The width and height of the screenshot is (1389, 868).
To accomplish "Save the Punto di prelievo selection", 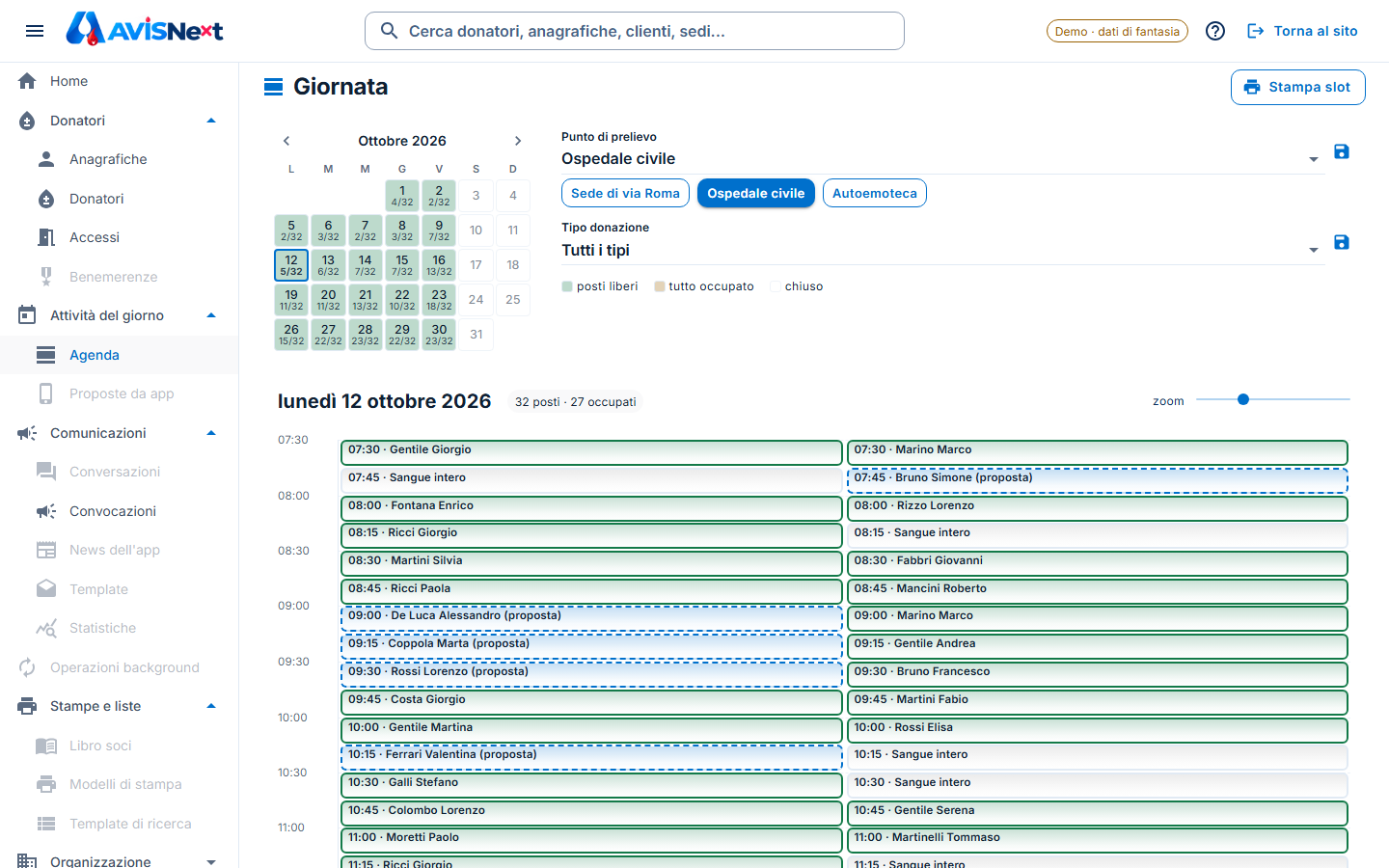I will (x=1342, y=151).
